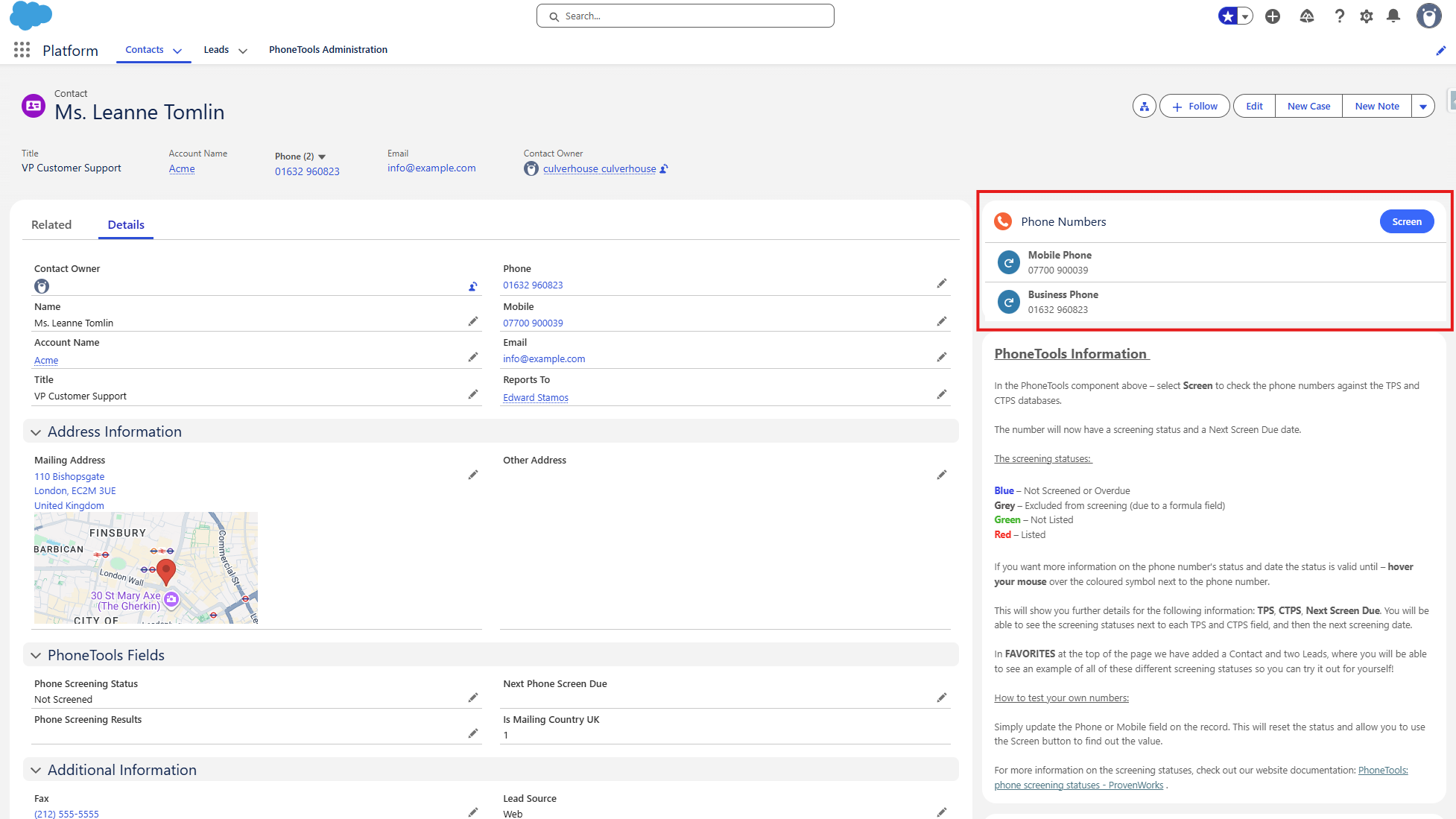Edit Phone Screening Status via pencil icon

[473, 698]
